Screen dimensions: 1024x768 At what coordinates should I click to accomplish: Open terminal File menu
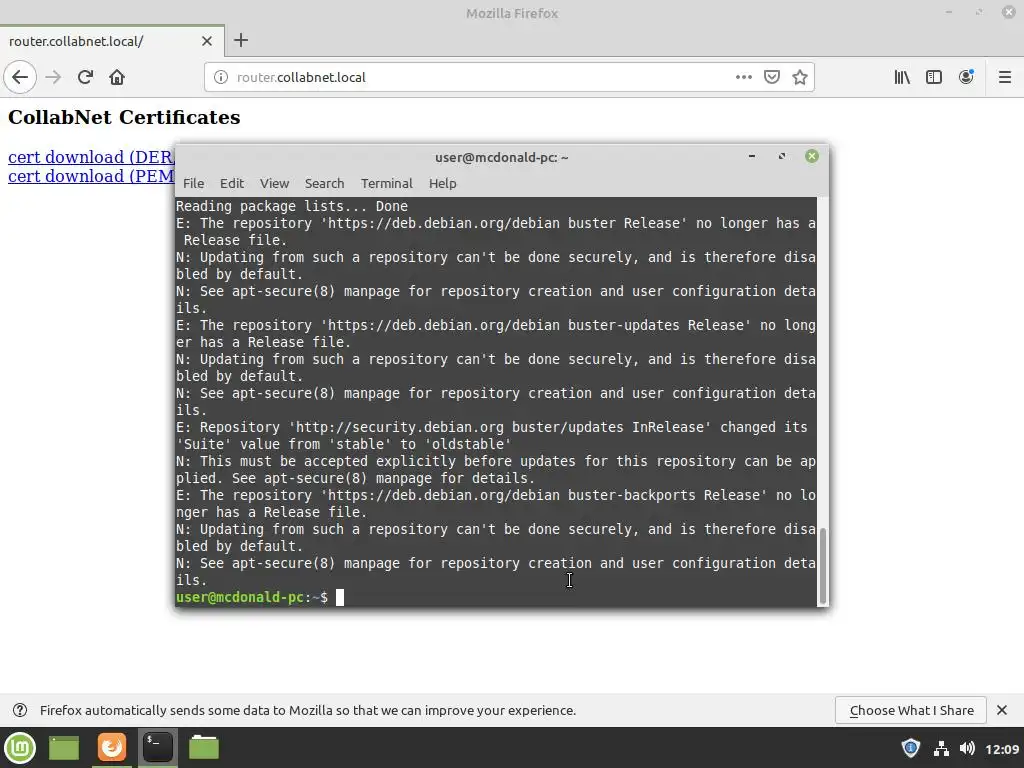pyautogui.click(x=193, y=184)
